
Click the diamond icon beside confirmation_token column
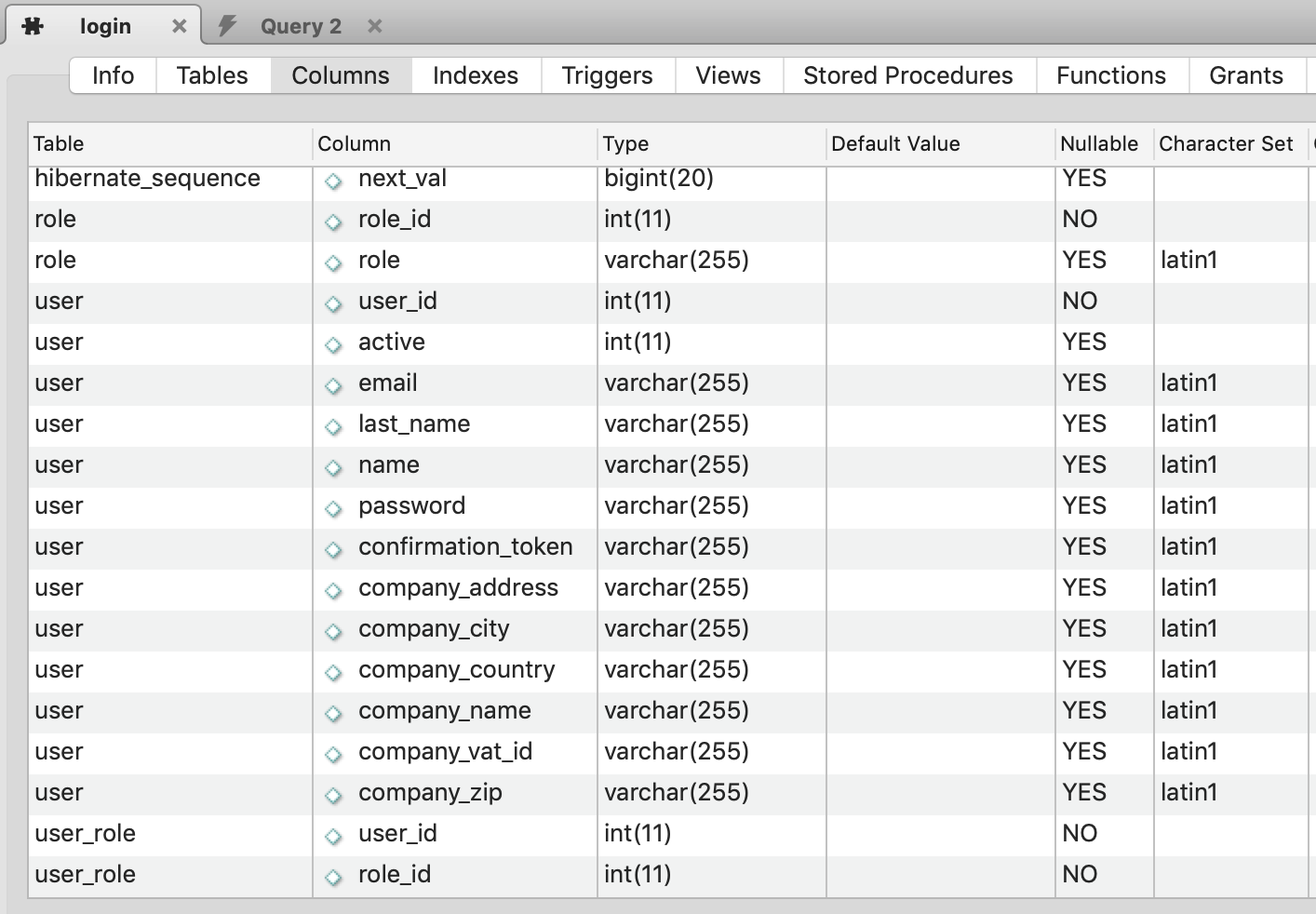(333, 549)
